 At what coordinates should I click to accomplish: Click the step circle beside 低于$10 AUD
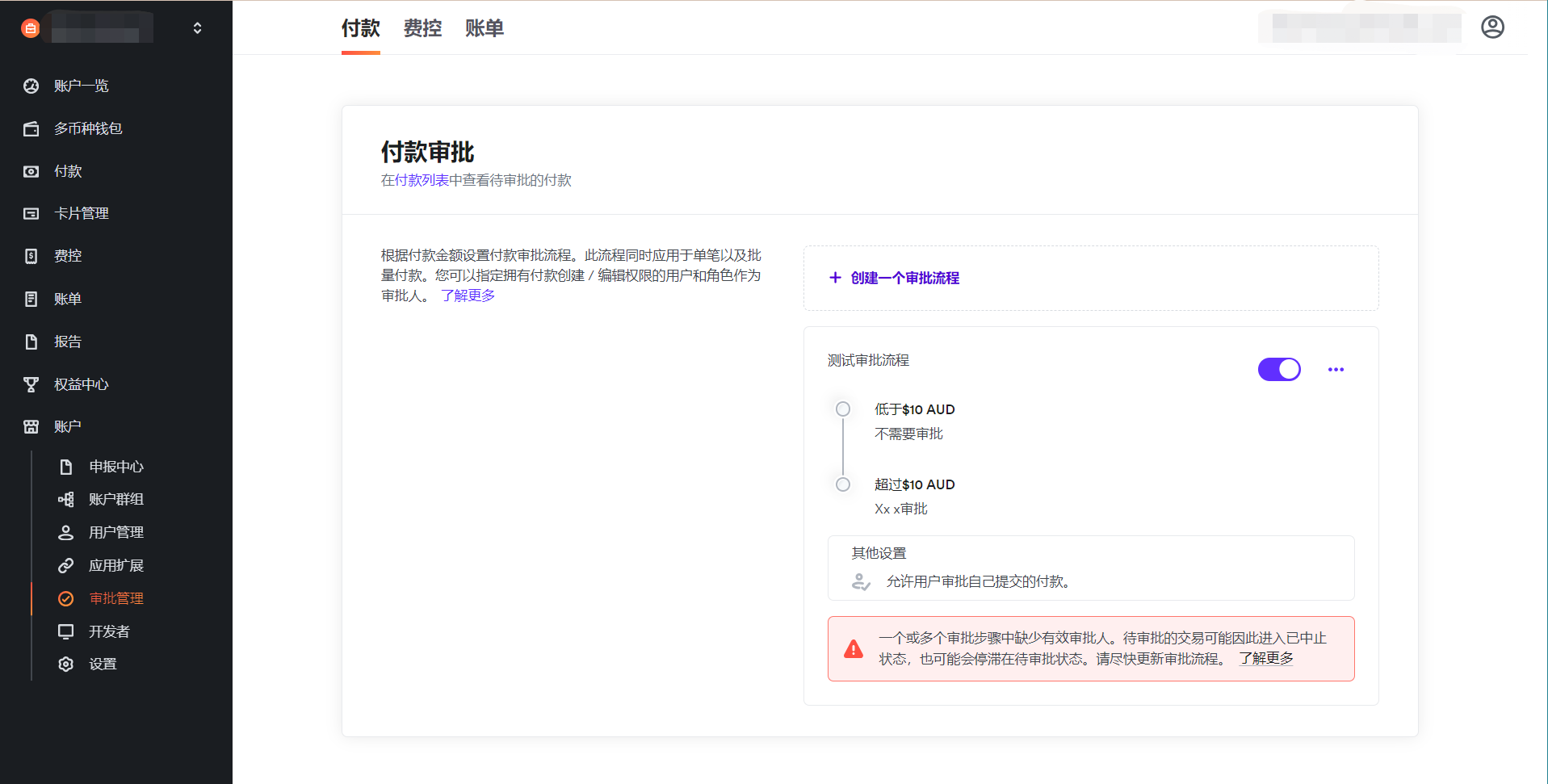click(x=843, y=409)
